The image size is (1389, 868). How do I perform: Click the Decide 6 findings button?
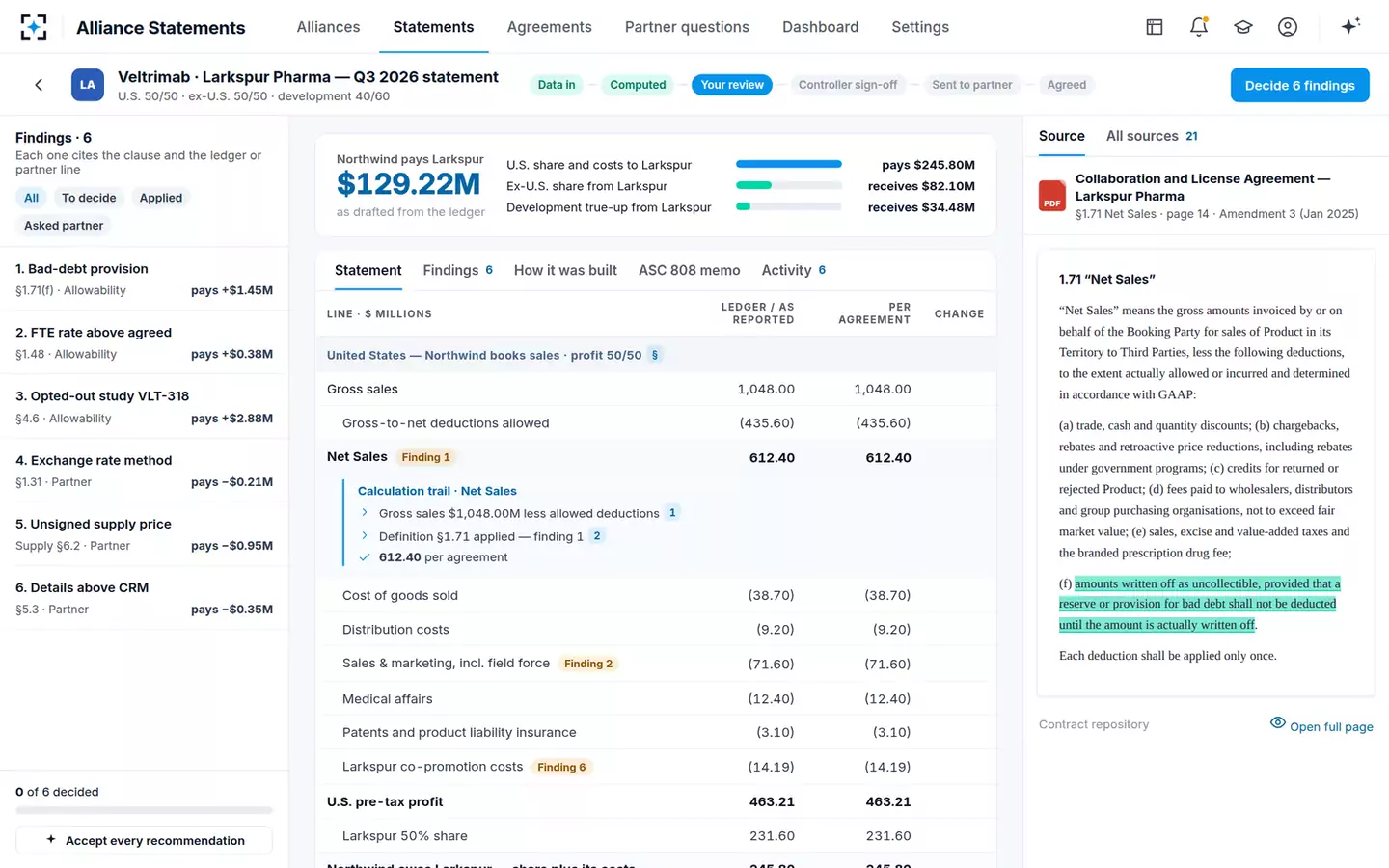[1299, 85]
